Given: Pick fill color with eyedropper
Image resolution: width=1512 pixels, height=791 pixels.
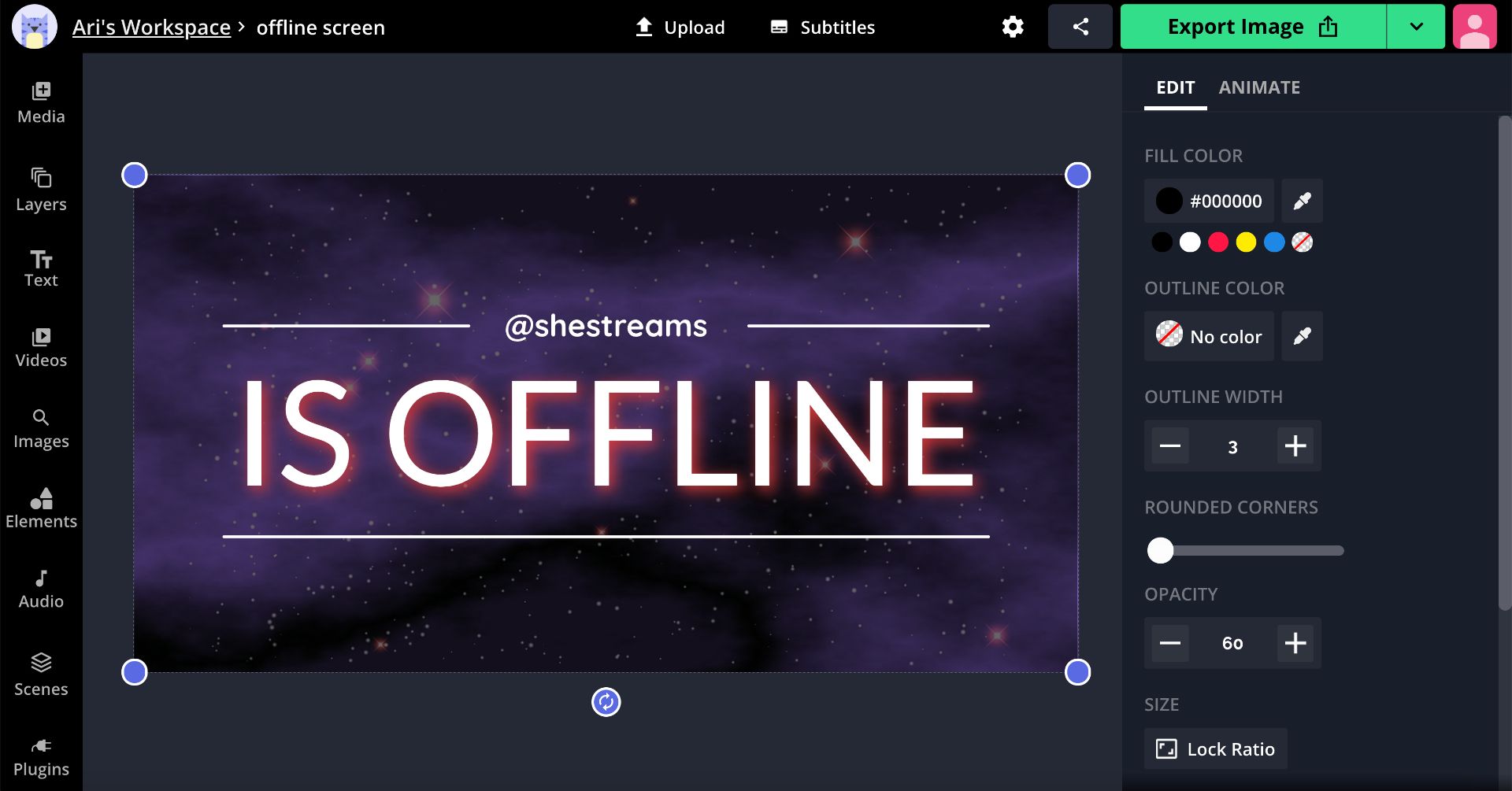Looking at the screenshot, I should [x=1302, y=201].
